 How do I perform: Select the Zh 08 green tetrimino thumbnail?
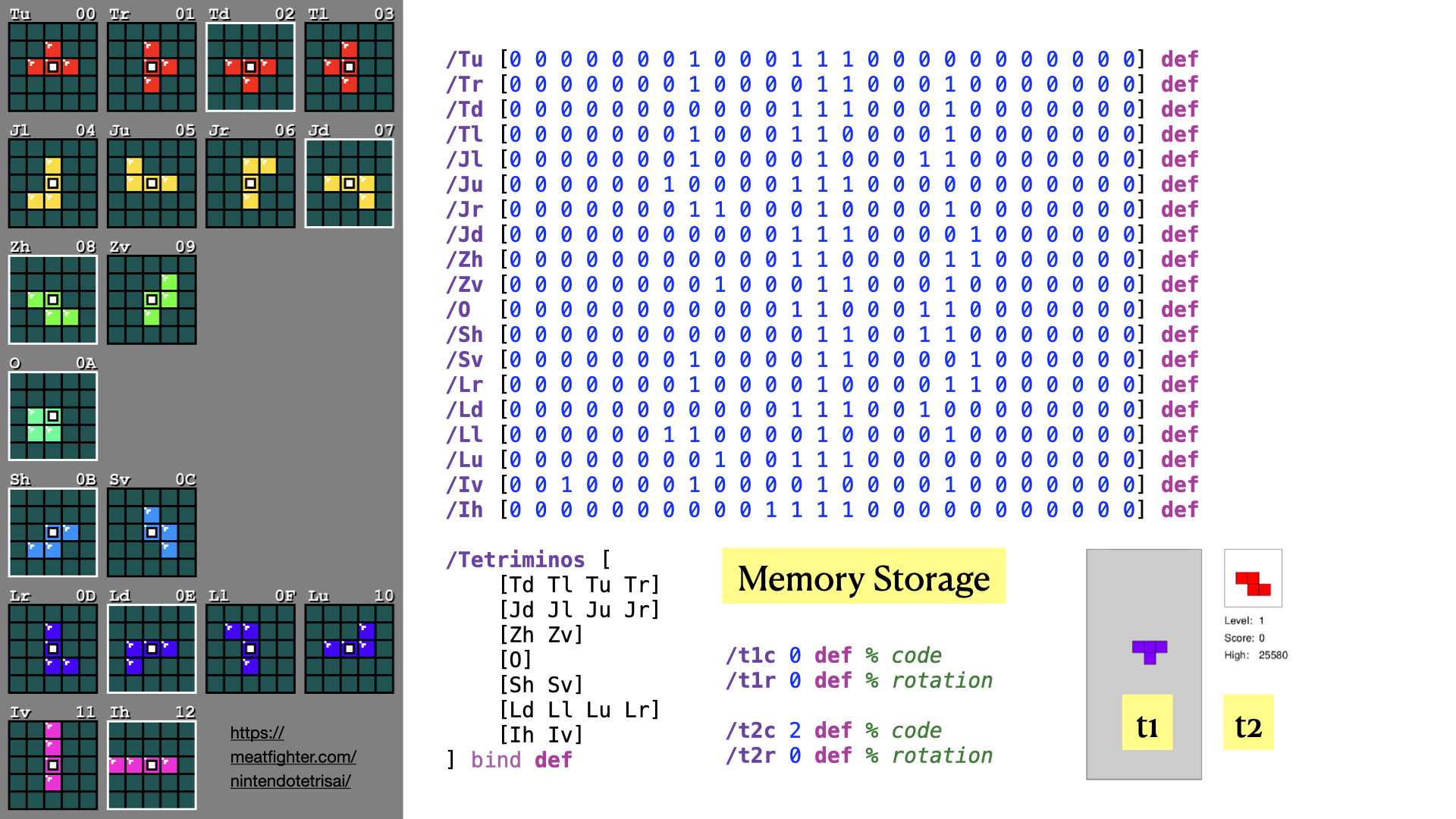pos(53,300)
